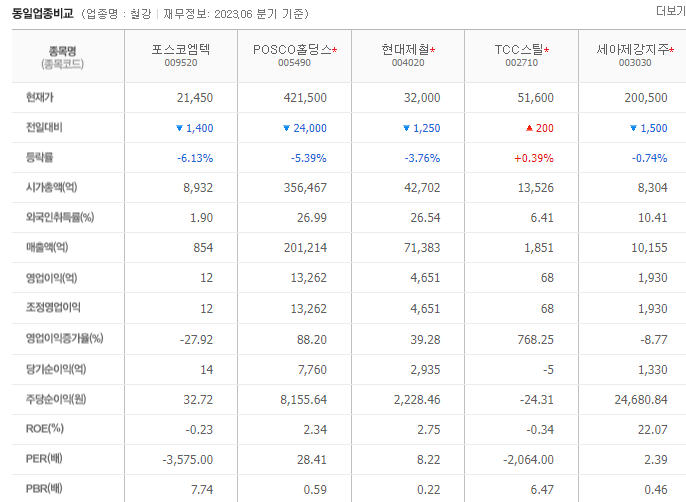Image resolution: width=686 pixels, height=502 pixels.
Task: Click the red asterisk next to 세아제강지주
Action: [x=672, y=50]
